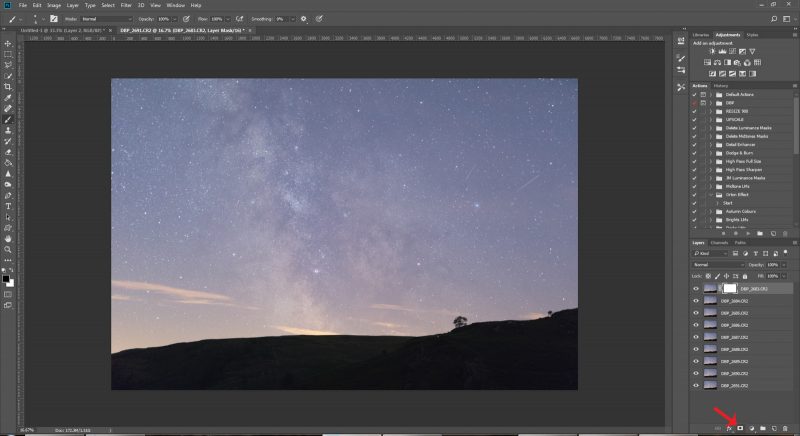Select the Eyedropper tool
Screen dimensions: 800x436
tap(8, 98)
